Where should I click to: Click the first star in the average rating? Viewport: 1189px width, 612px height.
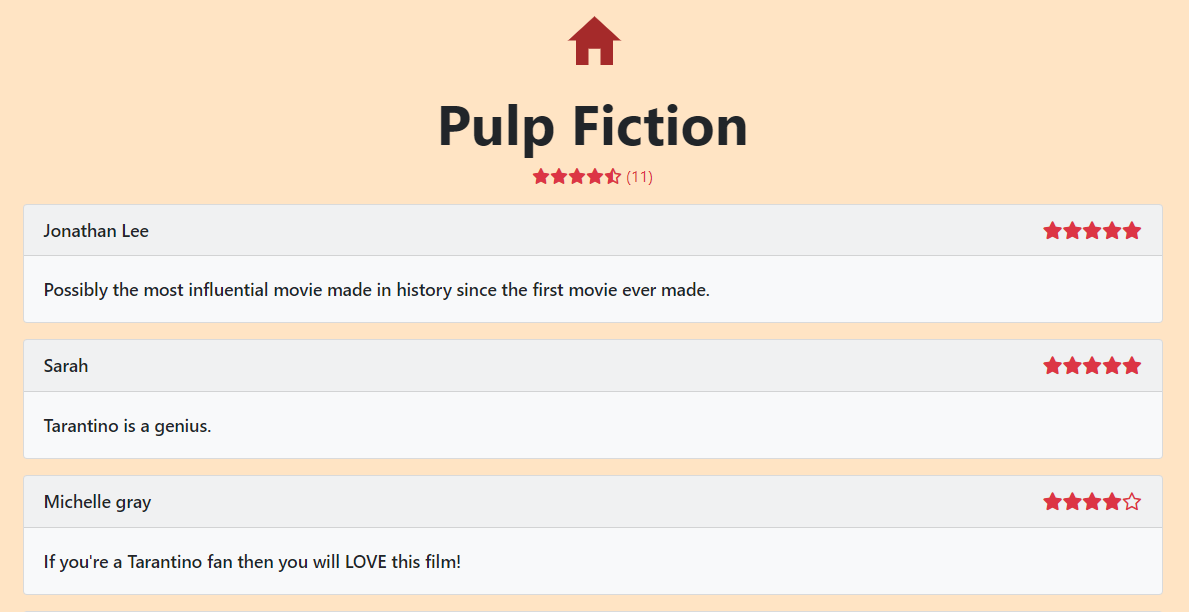coord(540,175)
